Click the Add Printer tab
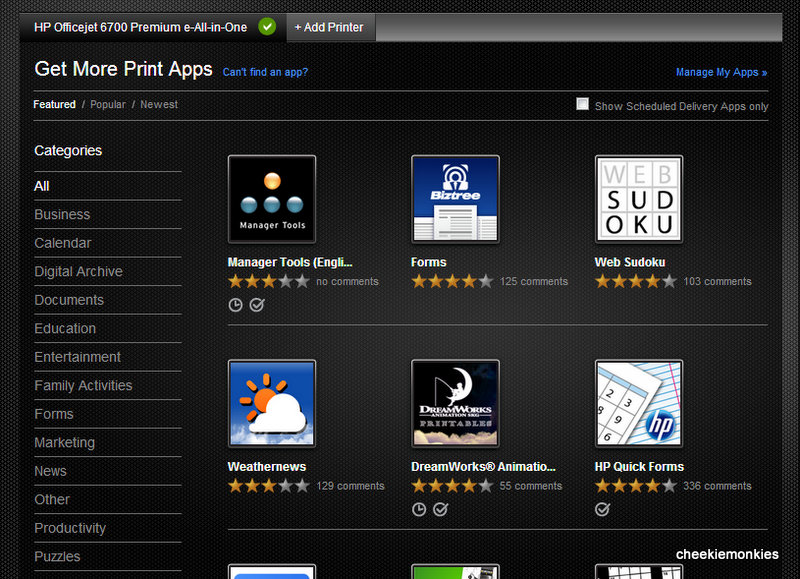The width and height of the screenshot is (800, 579). pyautogui.click(x=329, y=28)
